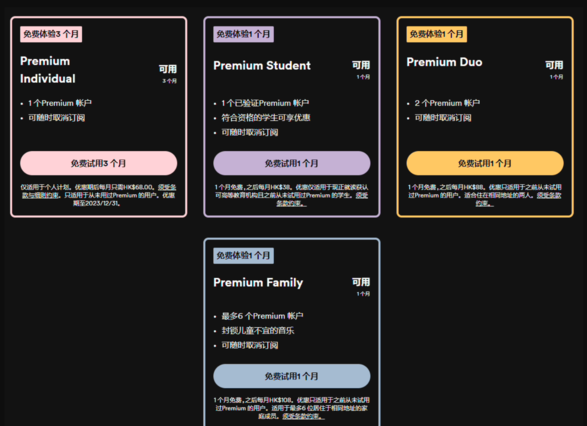Click 符合资格的学生可享优惠 feature in Student card
This screenshot has width=587, height=426.
[x=266, y=118]
